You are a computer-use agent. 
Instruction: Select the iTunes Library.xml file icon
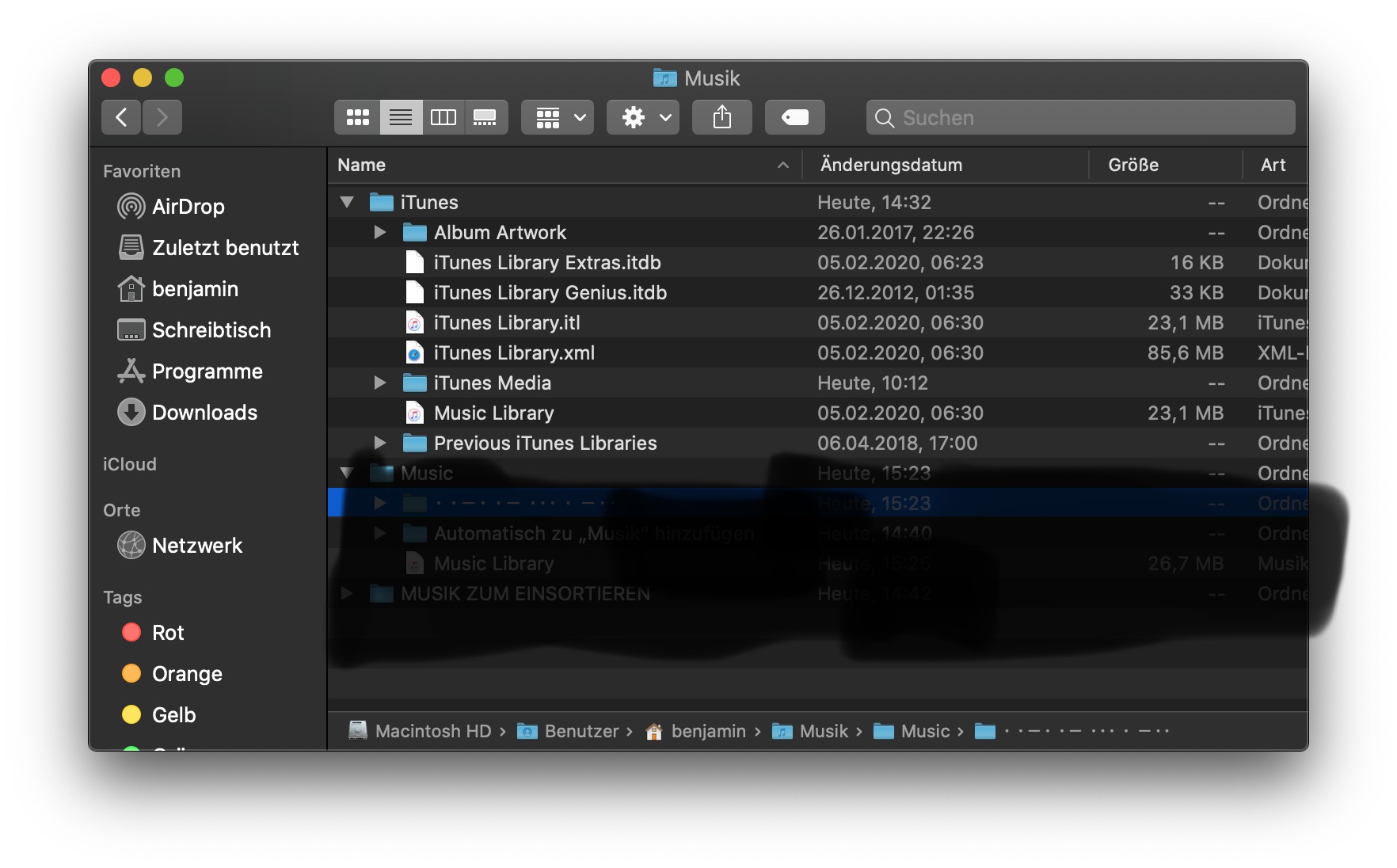coord(415,353)
